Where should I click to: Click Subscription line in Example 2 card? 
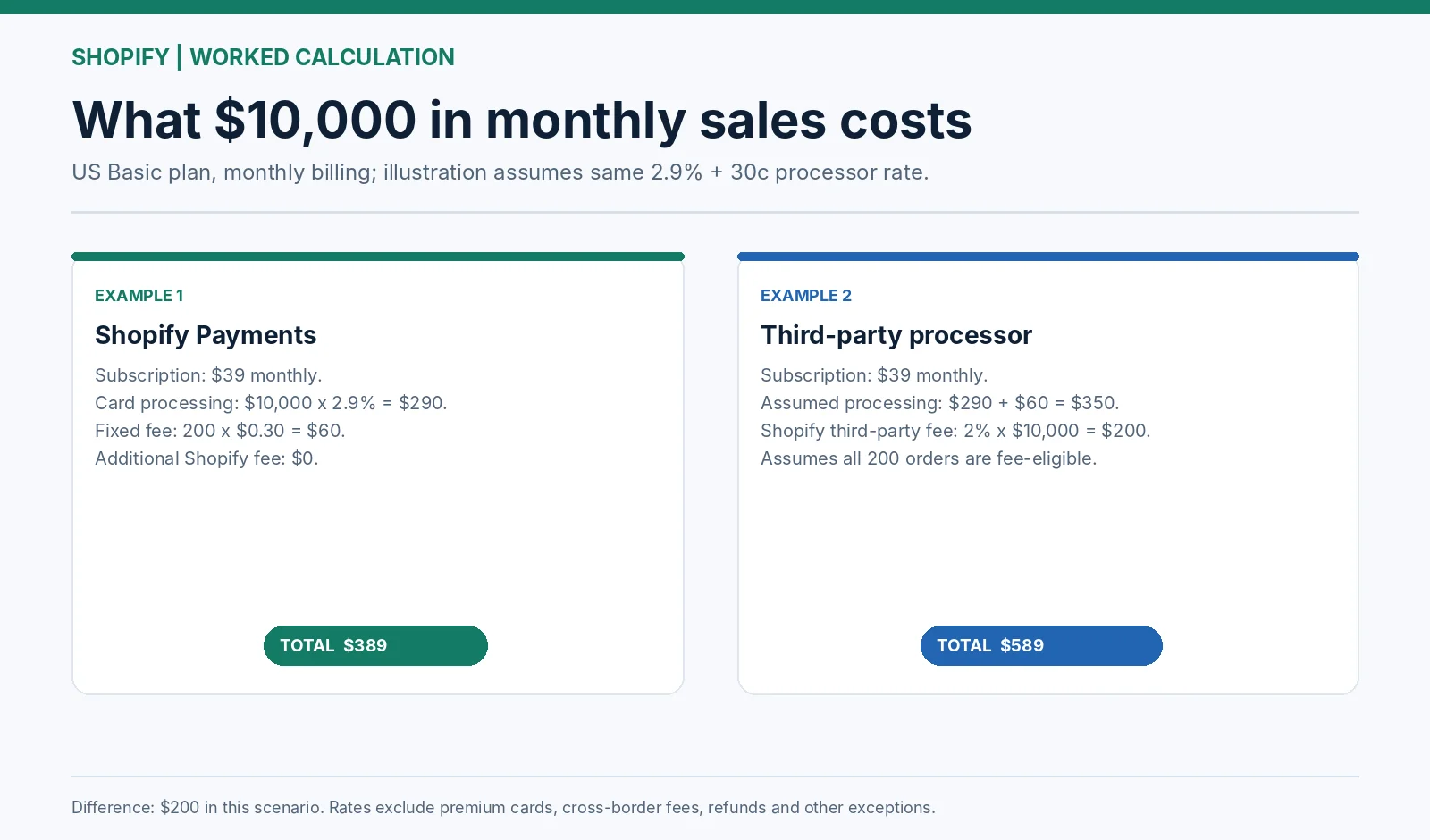click(874, 375)
